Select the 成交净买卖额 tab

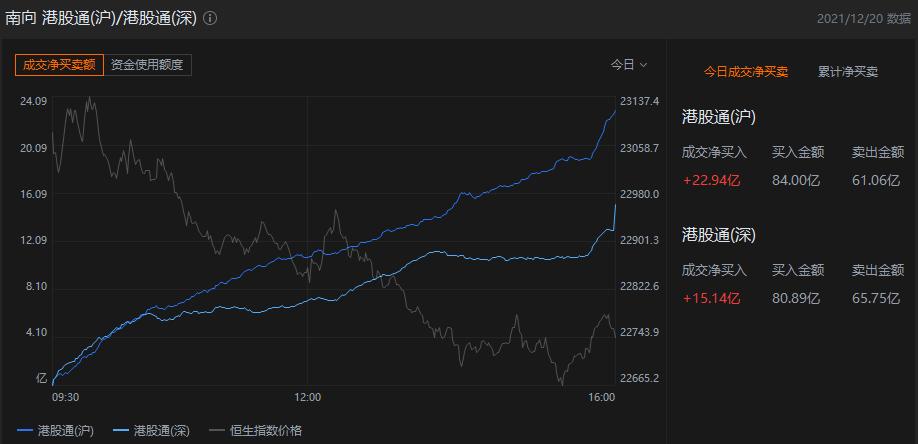[59, 65]
